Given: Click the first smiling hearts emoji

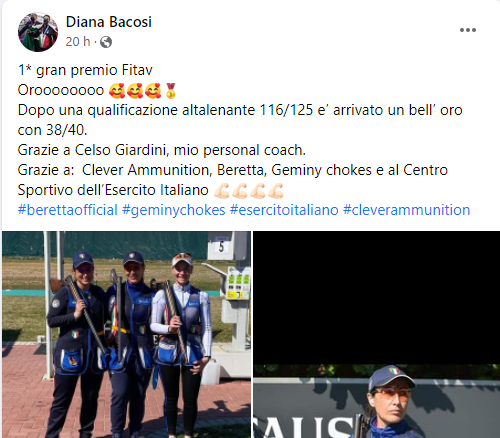Looking at the screenshot, I should (117, 90).
